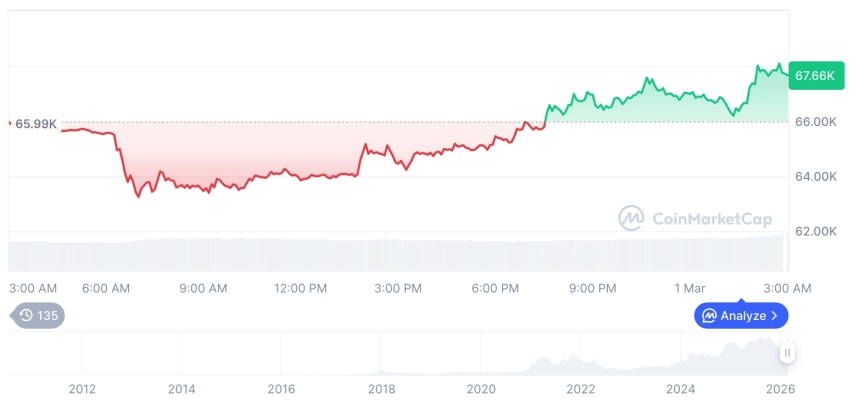Screen dimensions: 860x401
Task: Select 2024 on the history timeline
Action: (681, 388)
